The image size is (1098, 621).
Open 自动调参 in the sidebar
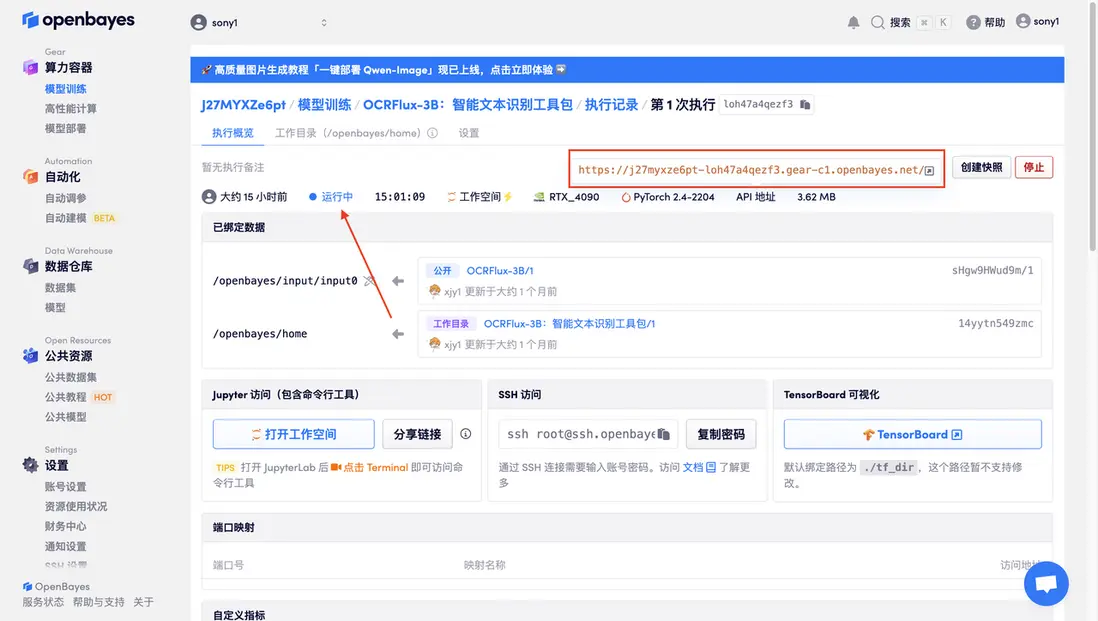(x=66, y=198)
